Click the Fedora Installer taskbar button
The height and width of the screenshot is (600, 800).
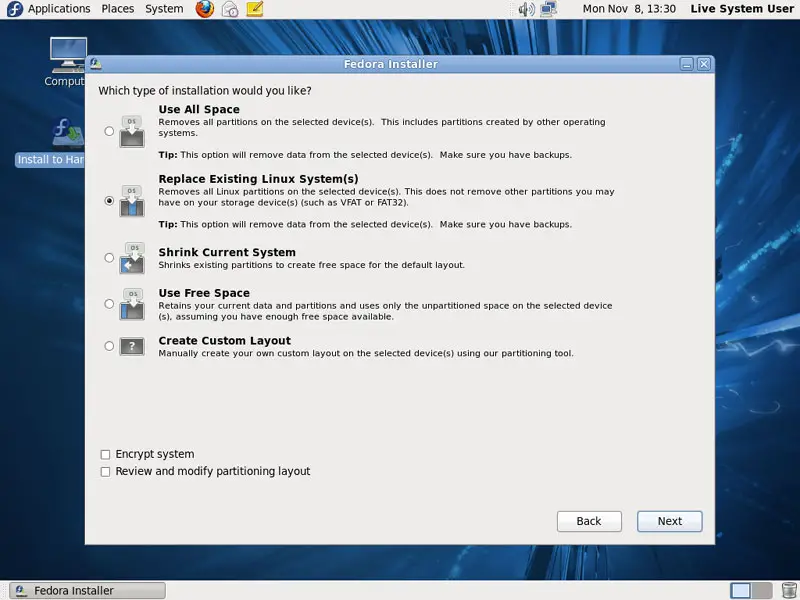click(x=87, y=590)
